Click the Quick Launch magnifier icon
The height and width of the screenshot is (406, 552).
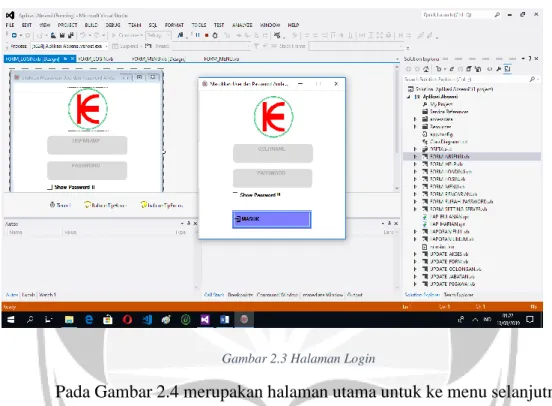(497, 15)
